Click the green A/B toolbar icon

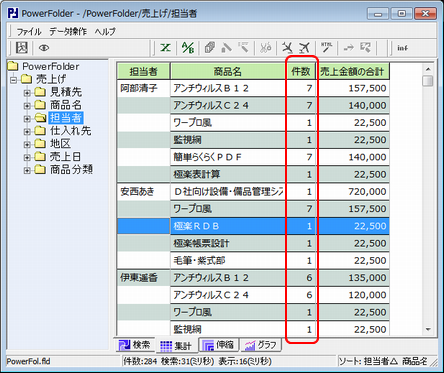[188, 48]
